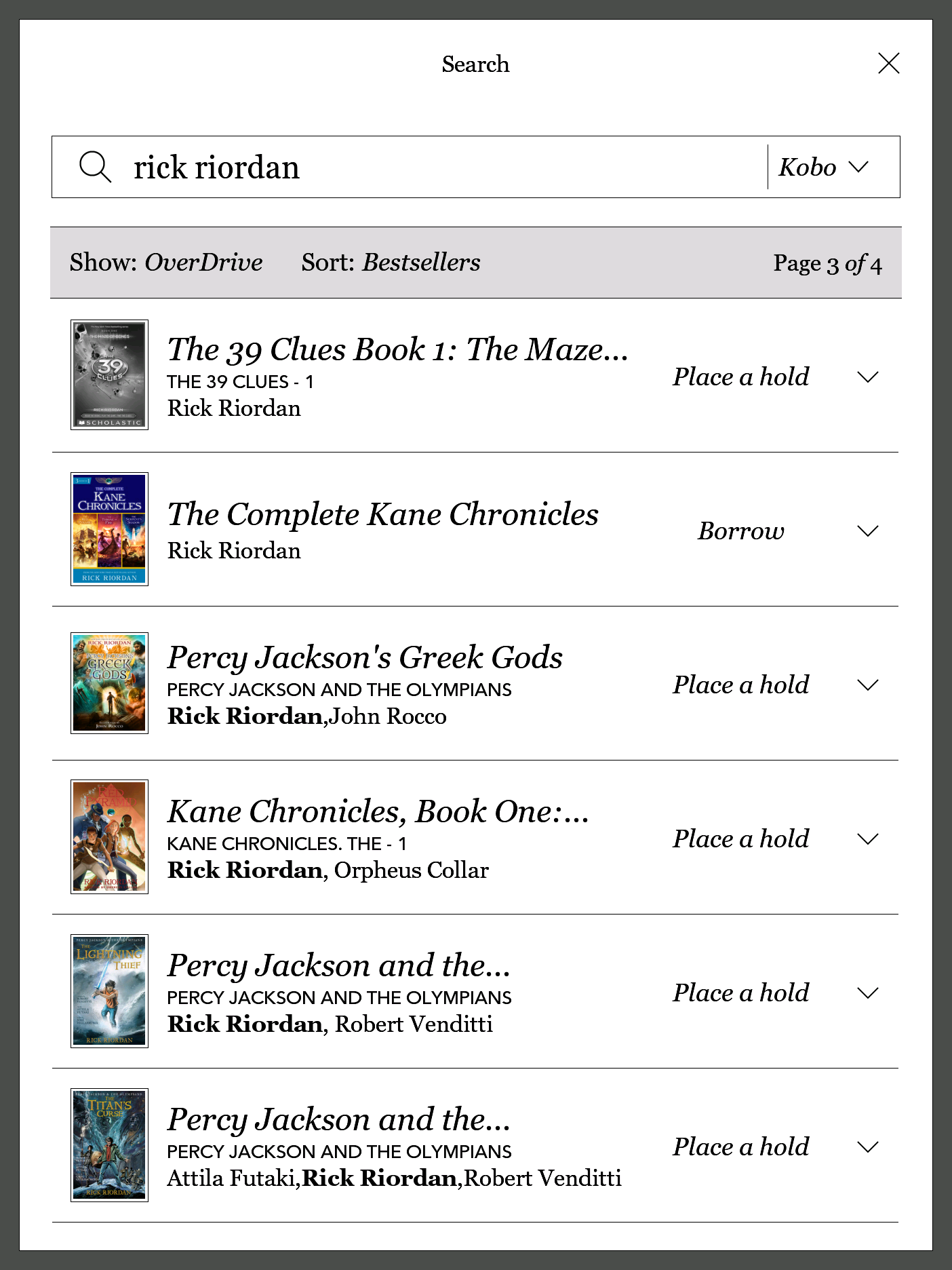Viewport: 952px width, 1270px height.
Task: Expand options for Percy Jackson's Greek Gods
Action: pyautogui.click(x=867, y=685)
